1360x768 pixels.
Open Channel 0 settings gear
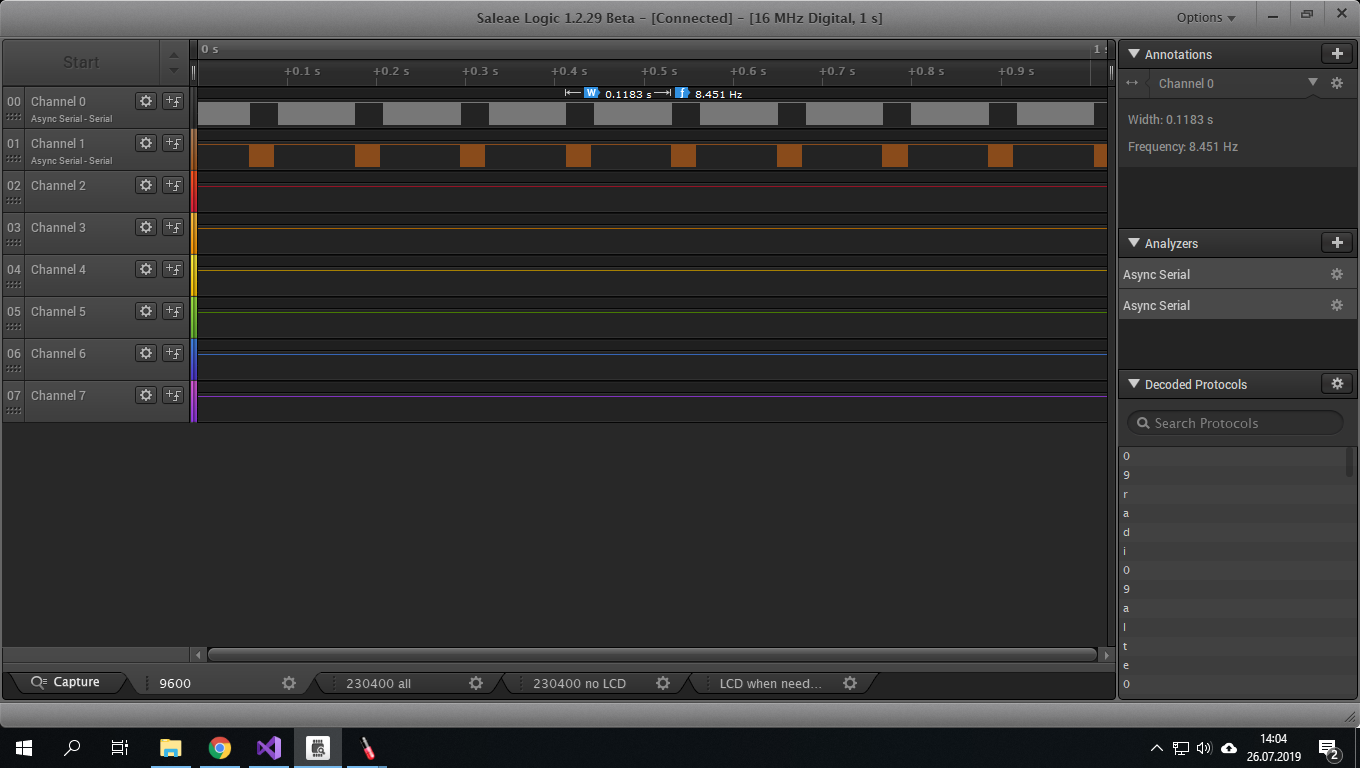point(146,101)
